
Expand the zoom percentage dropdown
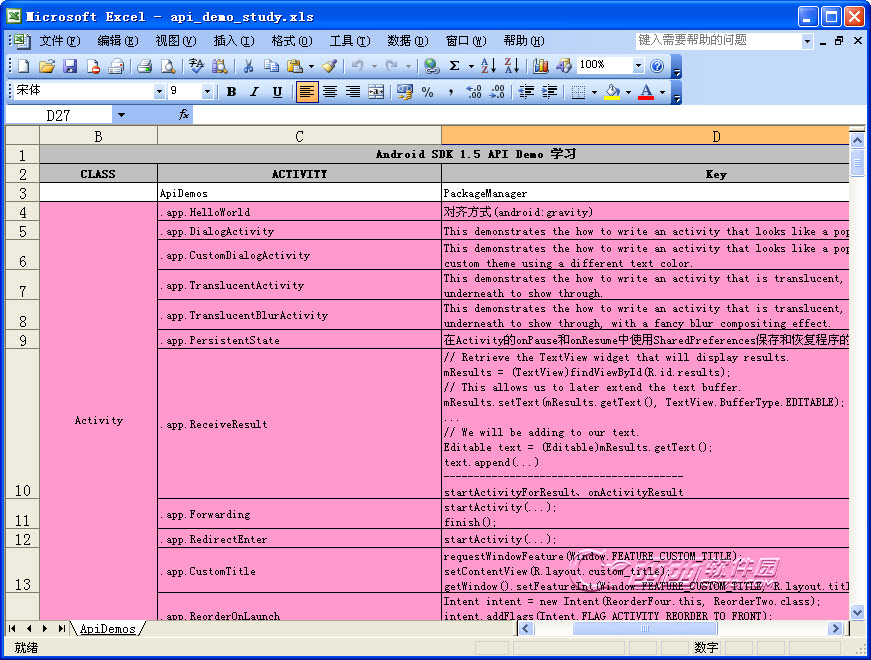[638, 66]
